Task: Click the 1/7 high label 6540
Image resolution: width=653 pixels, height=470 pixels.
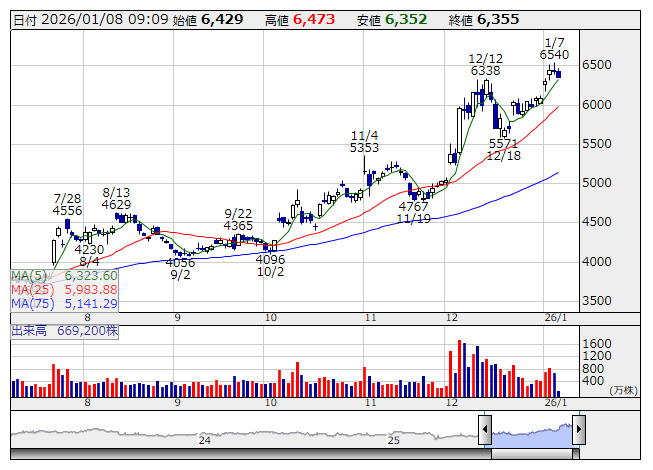Action: (x=554, y=55)
